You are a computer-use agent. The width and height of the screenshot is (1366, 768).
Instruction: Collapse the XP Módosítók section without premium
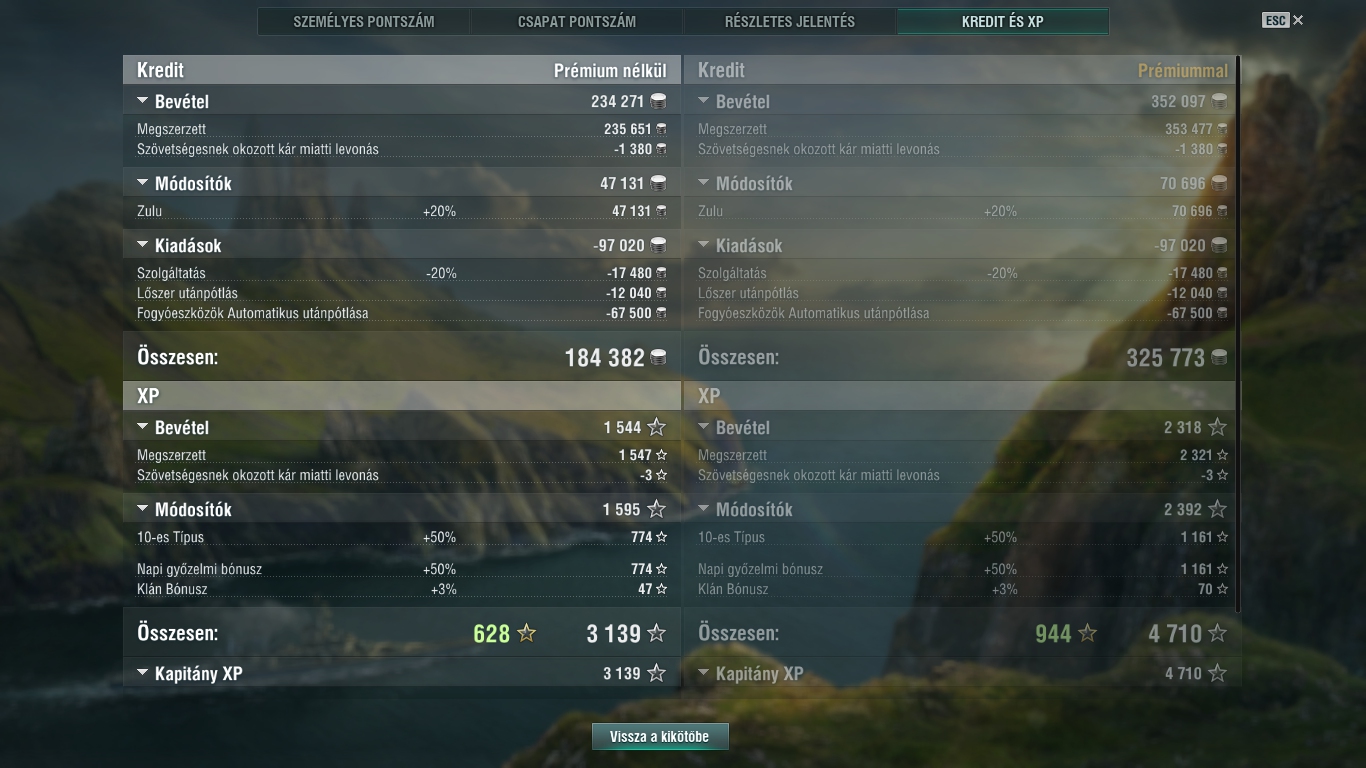pos(142,509)
